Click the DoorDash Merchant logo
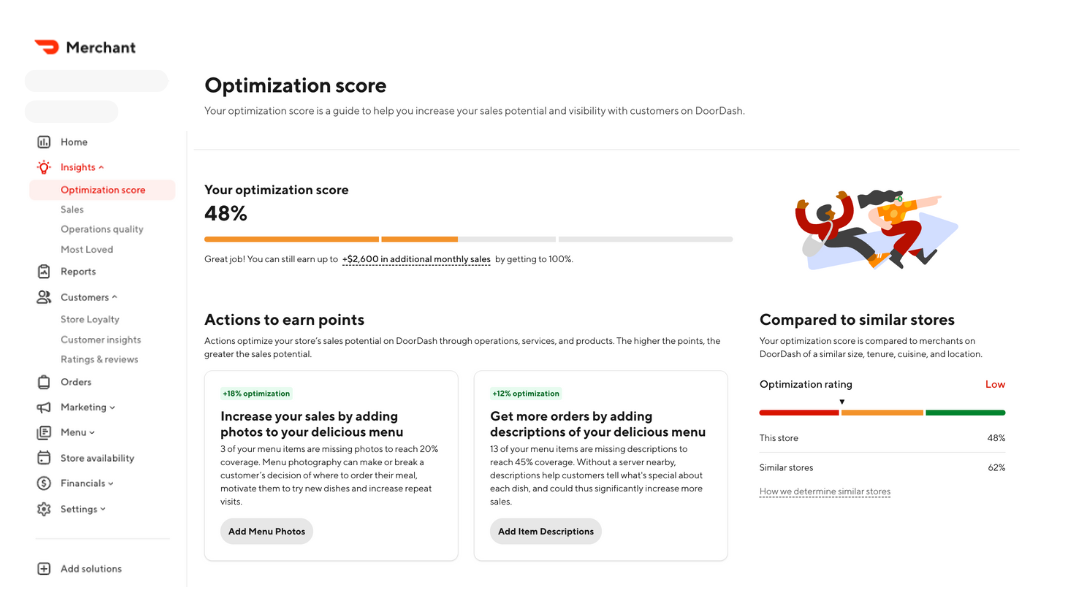Image resolution: width=1080 pixels, height=600 pixels. click(x=86, y=46)
